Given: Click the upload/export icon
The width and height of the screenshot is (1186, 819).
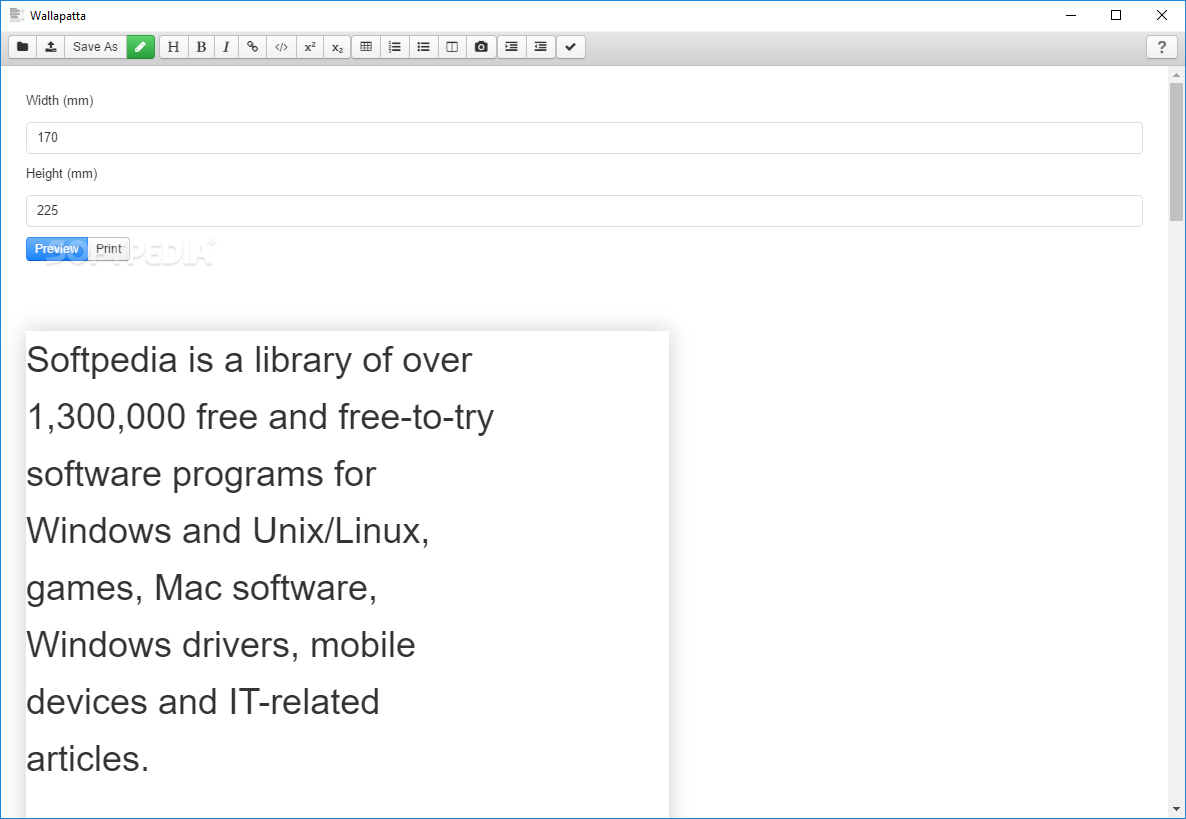Looking at the screenshot, I should point(51,47).
